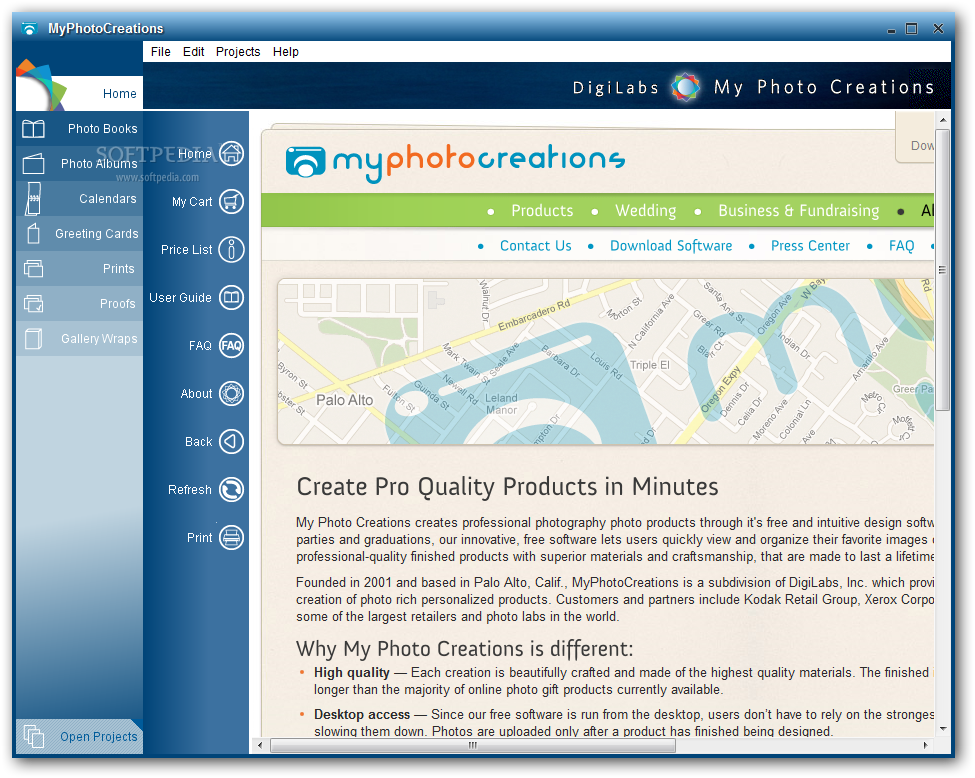Image resolution: width=975 pixels, height=778 pixels.
Task: Click 'Create Pro Quality Products in Minutes' heading
Action: (x=507, y=487)
